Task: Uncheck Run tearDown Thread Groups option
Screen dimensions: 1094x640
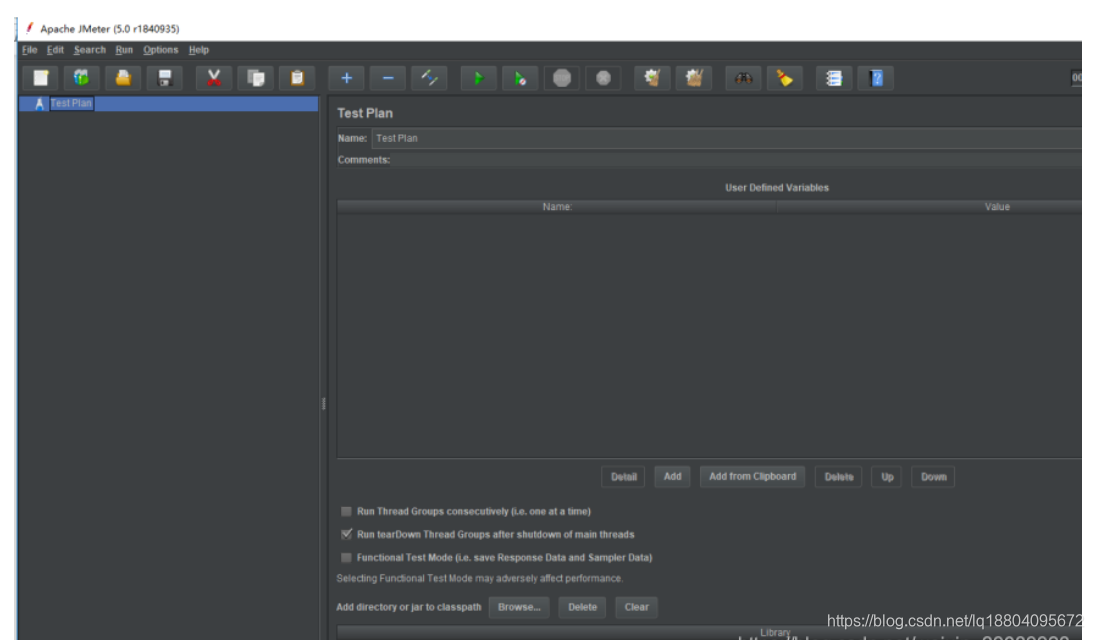Action: 346,535
